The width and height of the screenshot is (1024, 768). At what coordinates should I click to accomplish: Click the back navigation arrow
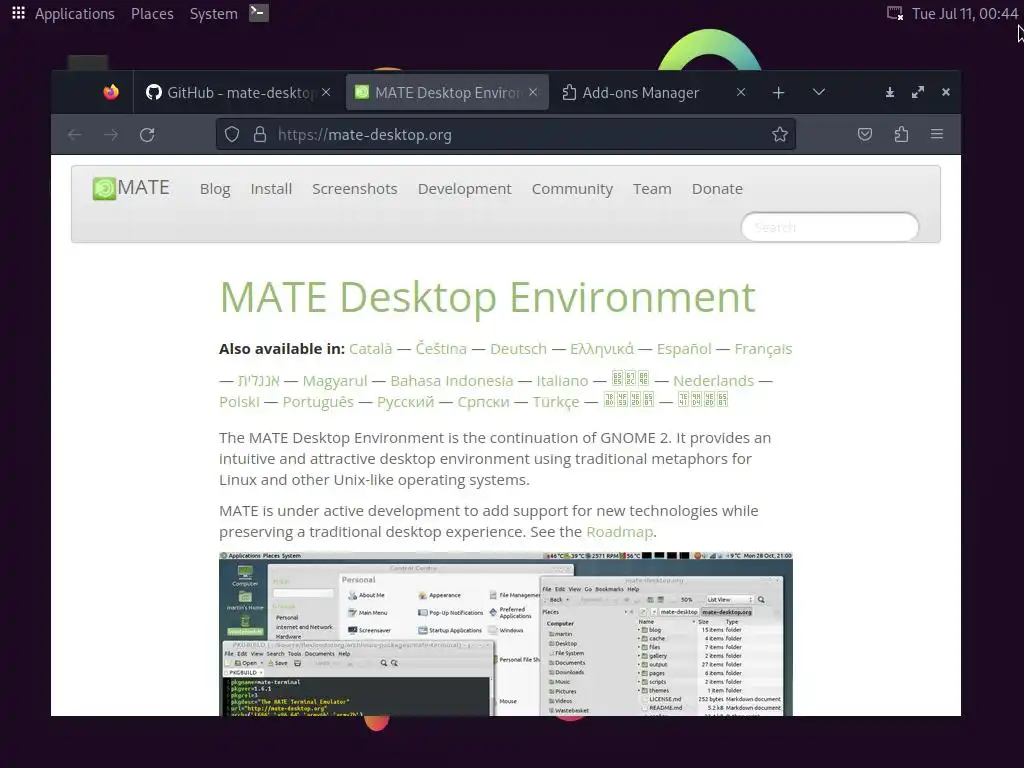point(74,135)
